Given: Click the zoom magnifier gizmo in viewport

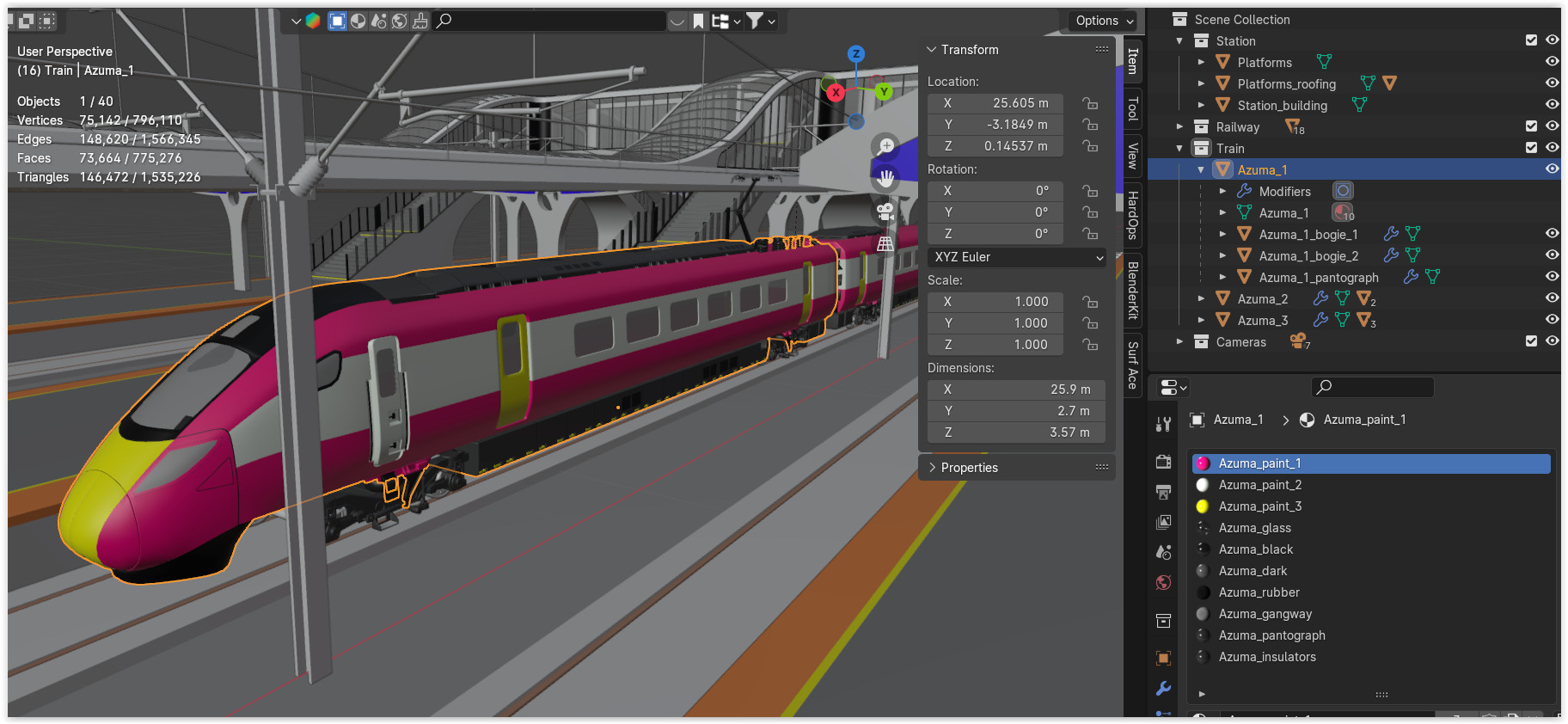Looking at the screenshot, I should 885,147.
